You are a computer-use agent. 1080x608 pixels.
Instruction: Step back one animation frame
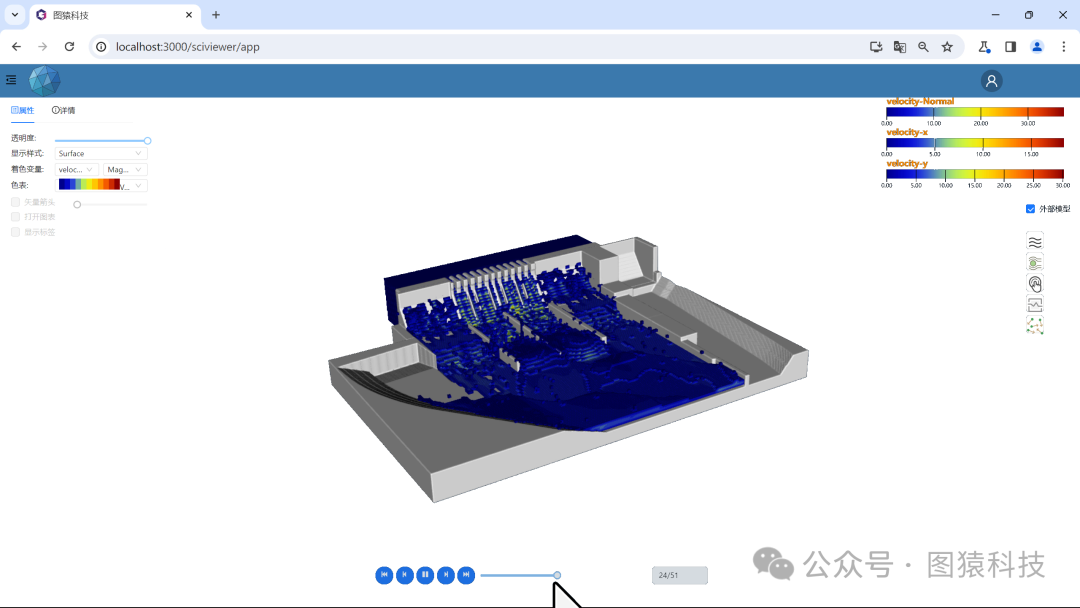tap(405, 575)
